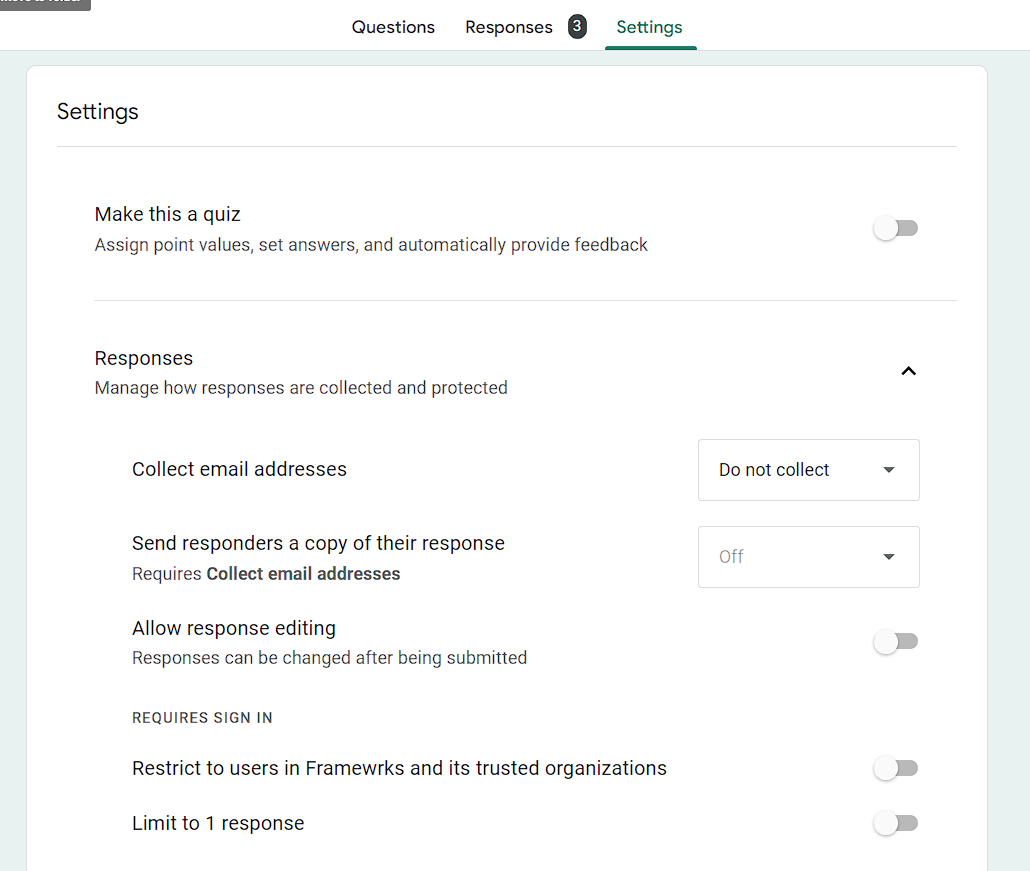The width and height of the screenshot is (1030, 871).
Task: Click the arrow icon beside Do not collect
Action: (x=889, y=470)
